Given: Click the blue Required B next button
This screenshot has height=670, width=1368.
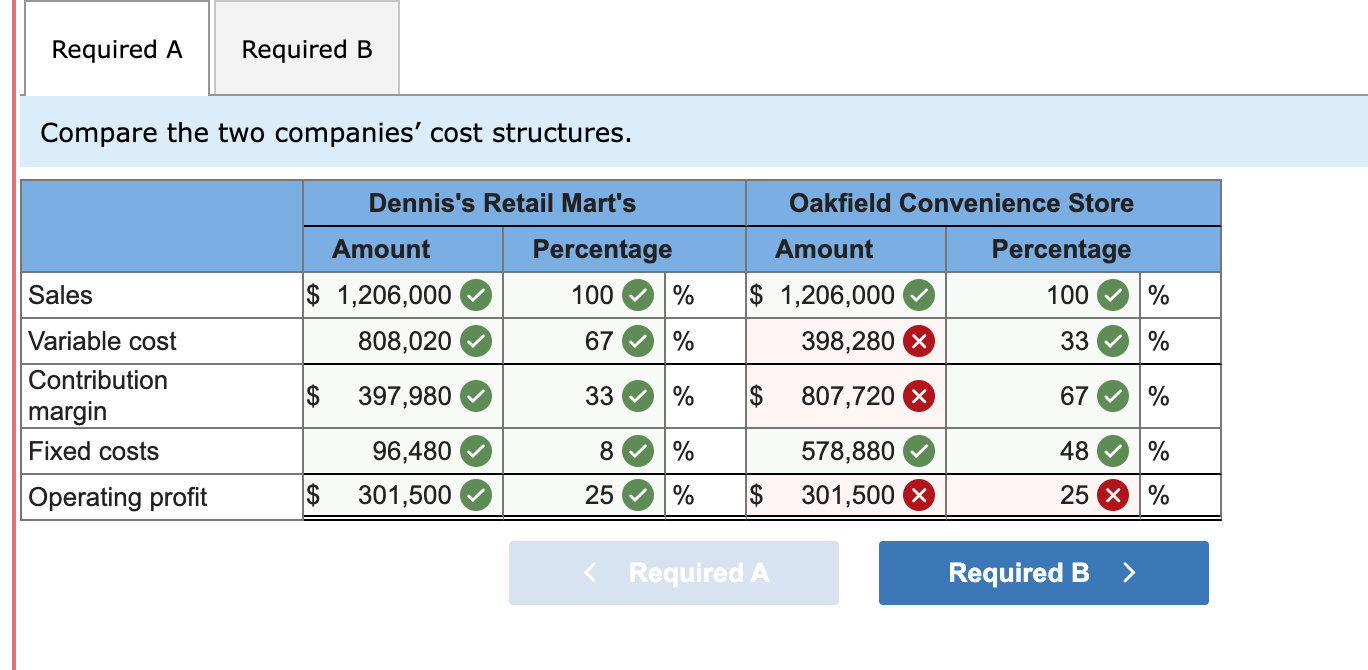Looking at the screenshot, I should tap(1043, 573).
